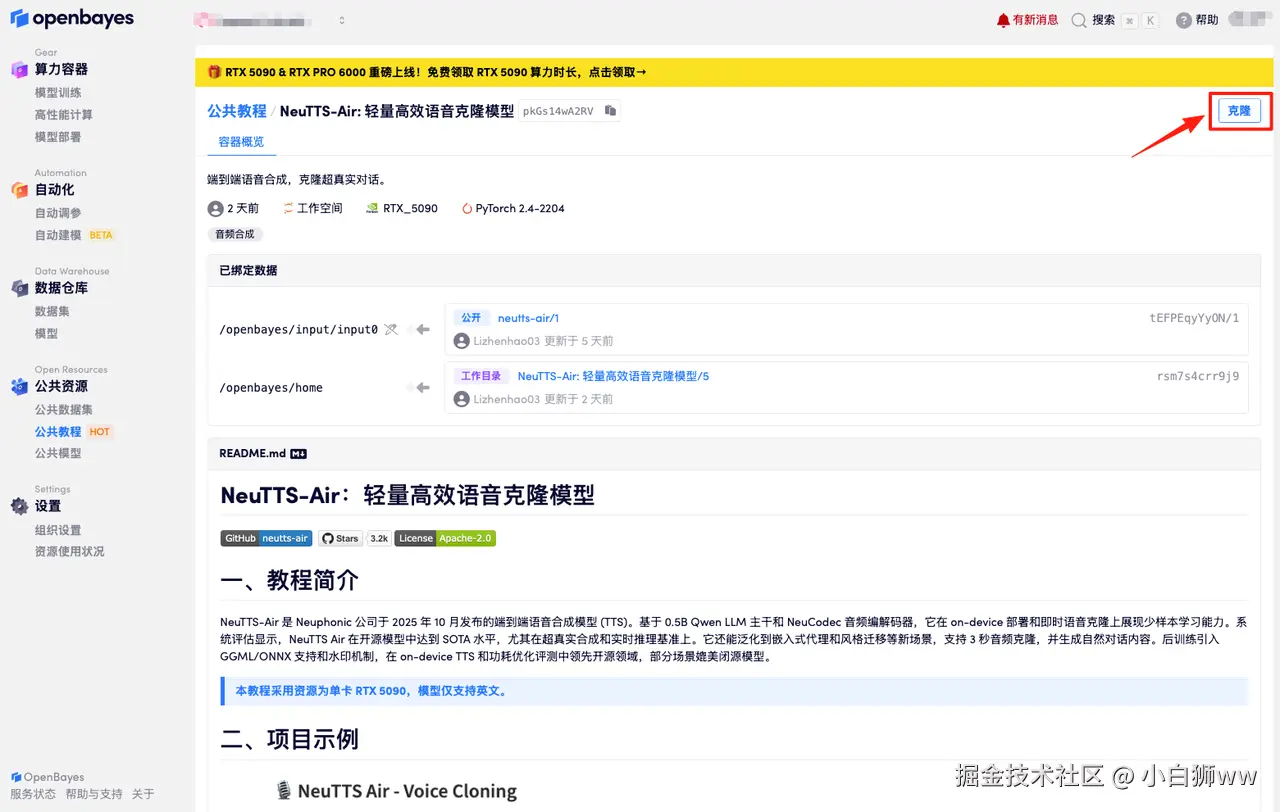1280x812 pixels.
Task: Select 公共教程 HOT in sidebar
Action: click(74, 431)
